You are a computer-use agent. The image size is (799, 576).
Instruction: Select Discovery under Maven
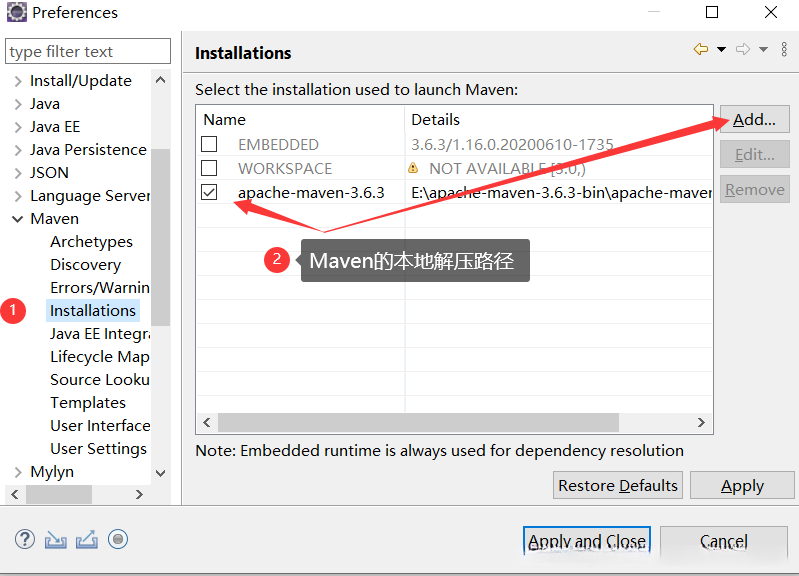(x=86, y=265)
